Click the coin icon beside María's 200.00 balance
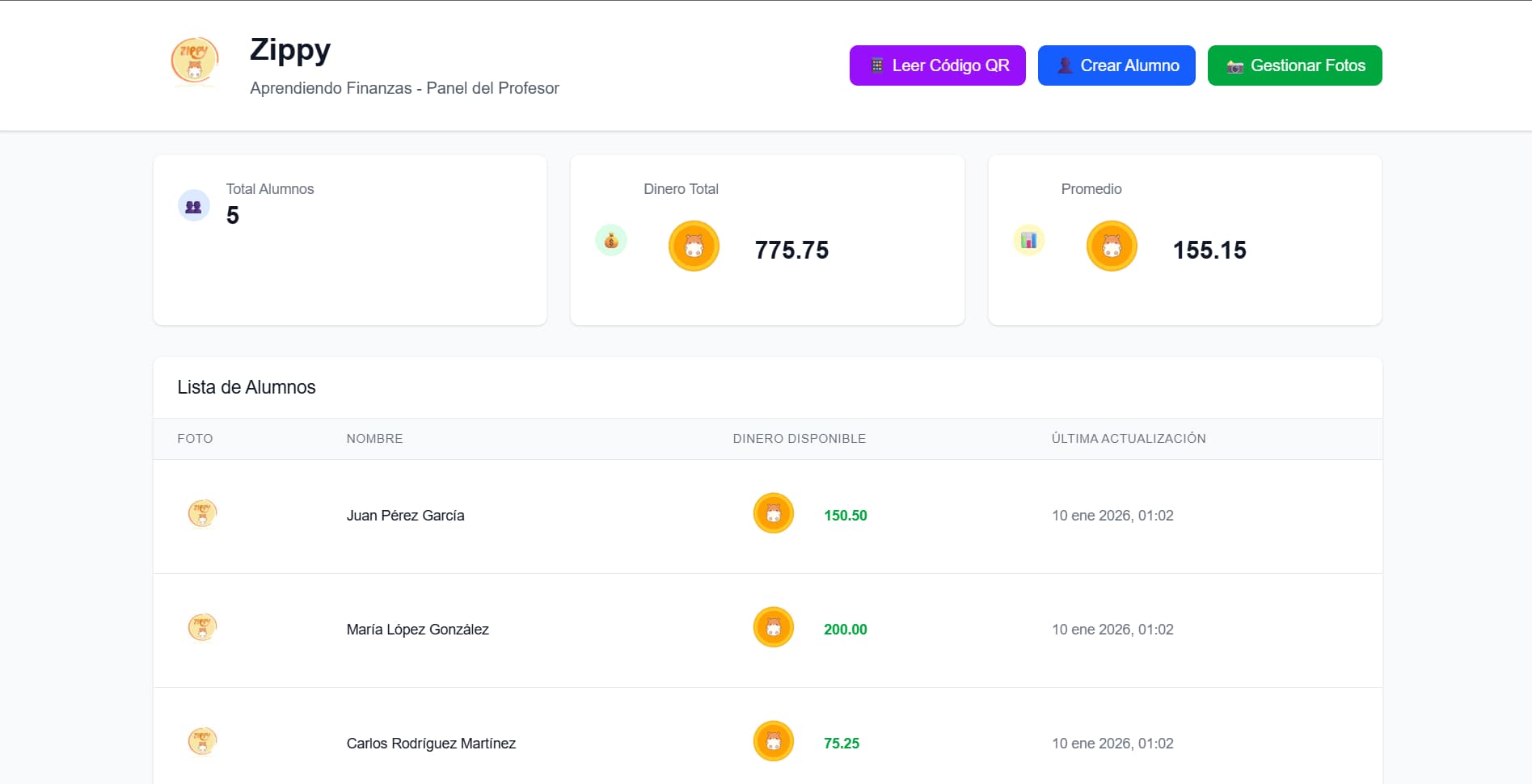 click(773, 626)
